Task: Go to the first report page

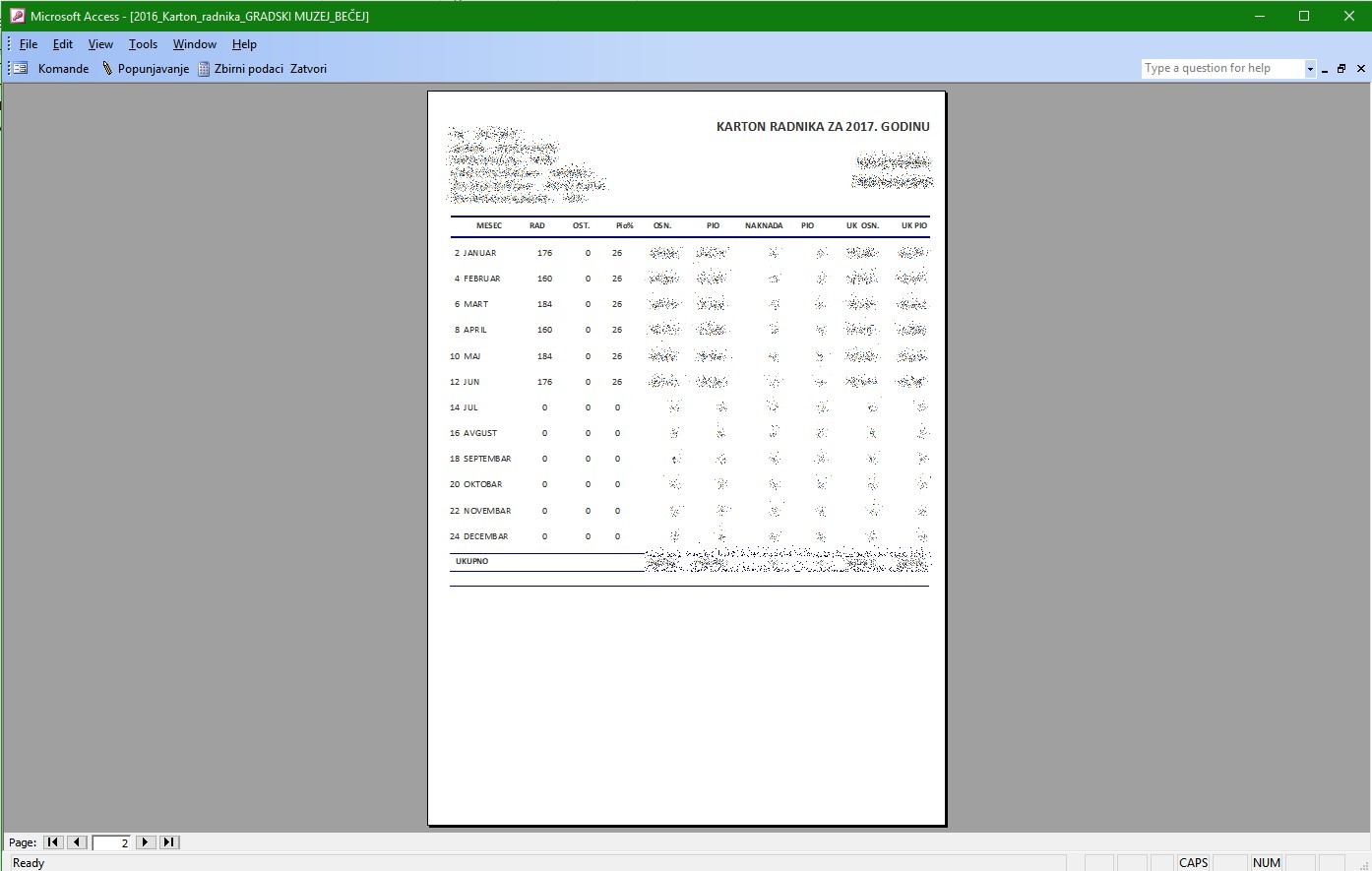Action: [x=53, y=842]
